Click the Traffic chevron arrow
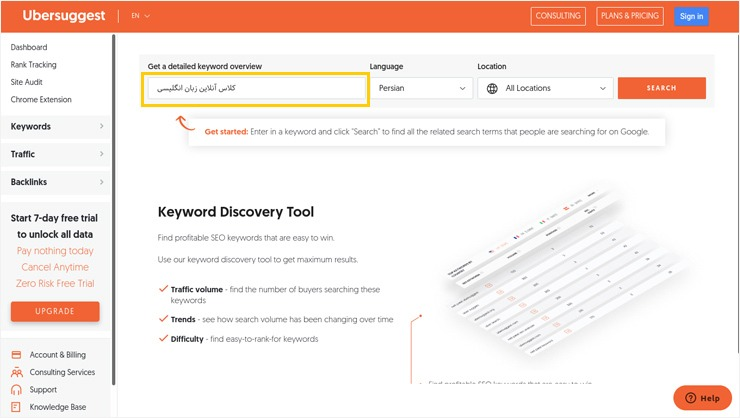 [x=101, y=154]
